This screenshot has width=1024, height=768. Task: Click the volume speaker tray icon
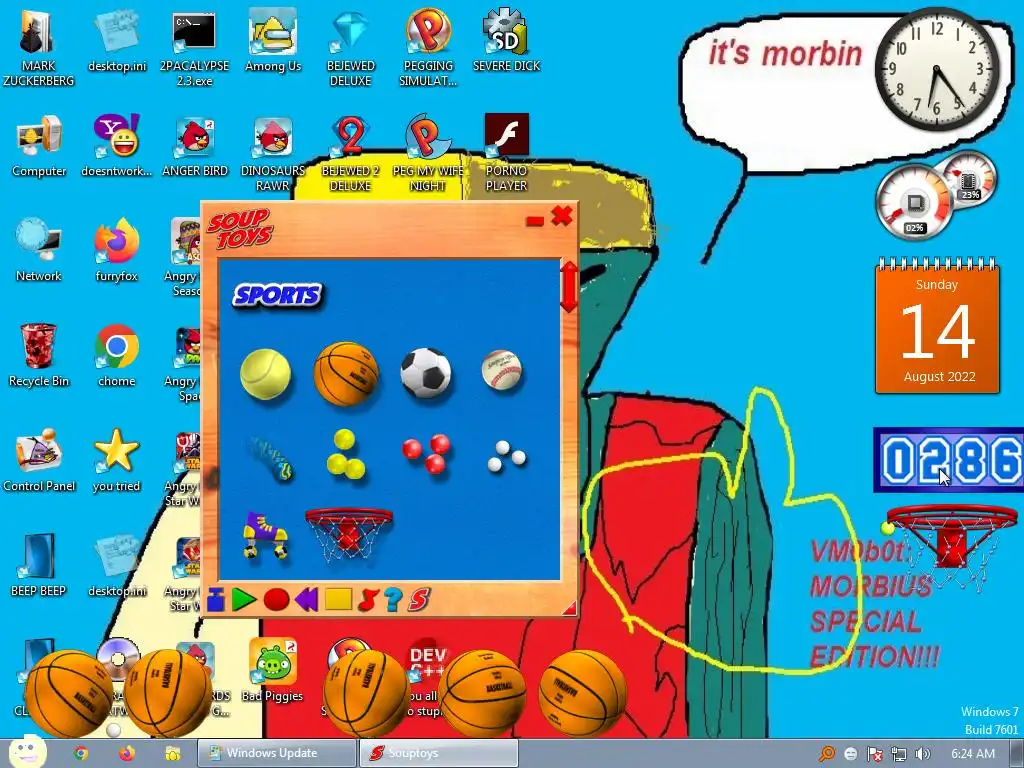point(922,754)
